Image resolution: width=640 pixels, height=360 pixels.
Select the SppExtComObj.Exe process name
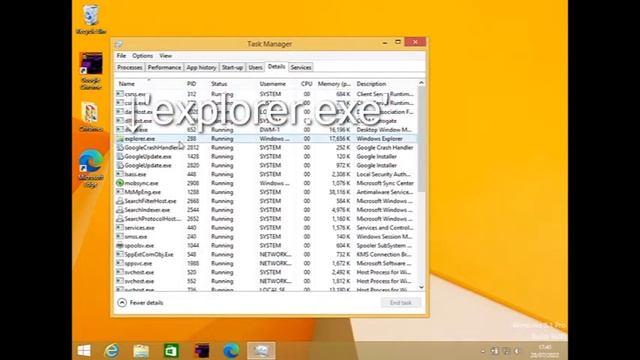coord(149,254)
